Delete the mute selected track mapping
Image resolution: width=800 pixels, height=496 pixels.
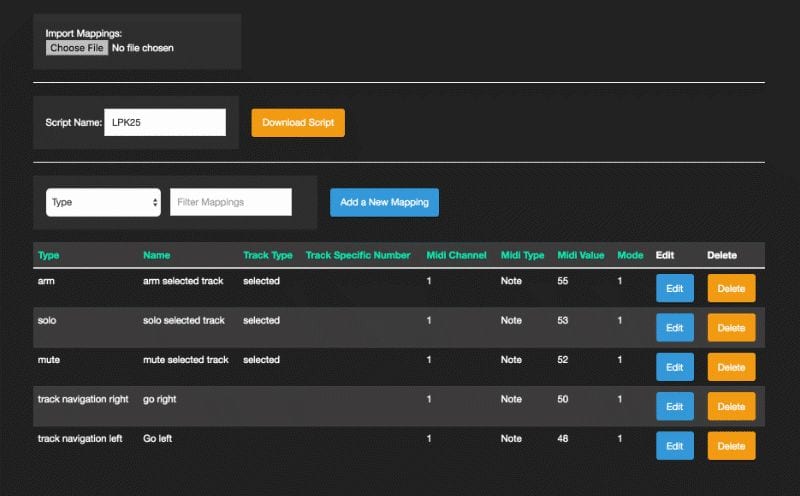(x=731, y=367)
